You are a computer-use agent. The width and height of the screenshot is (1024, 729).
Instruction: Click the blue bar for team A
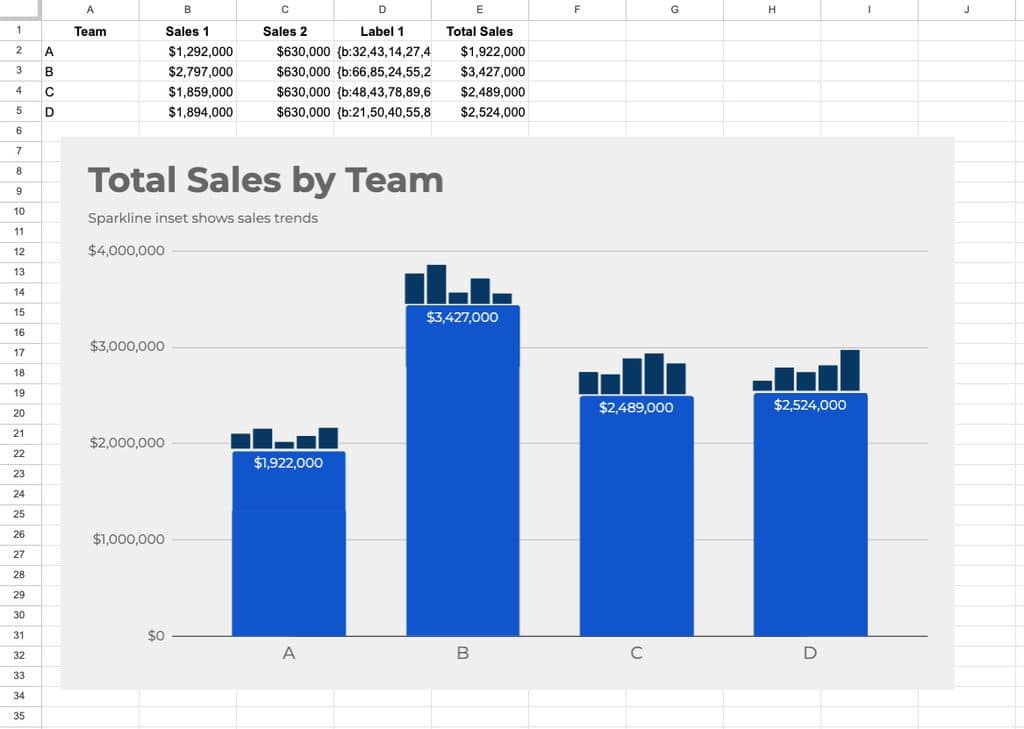(x=289, y=543)
